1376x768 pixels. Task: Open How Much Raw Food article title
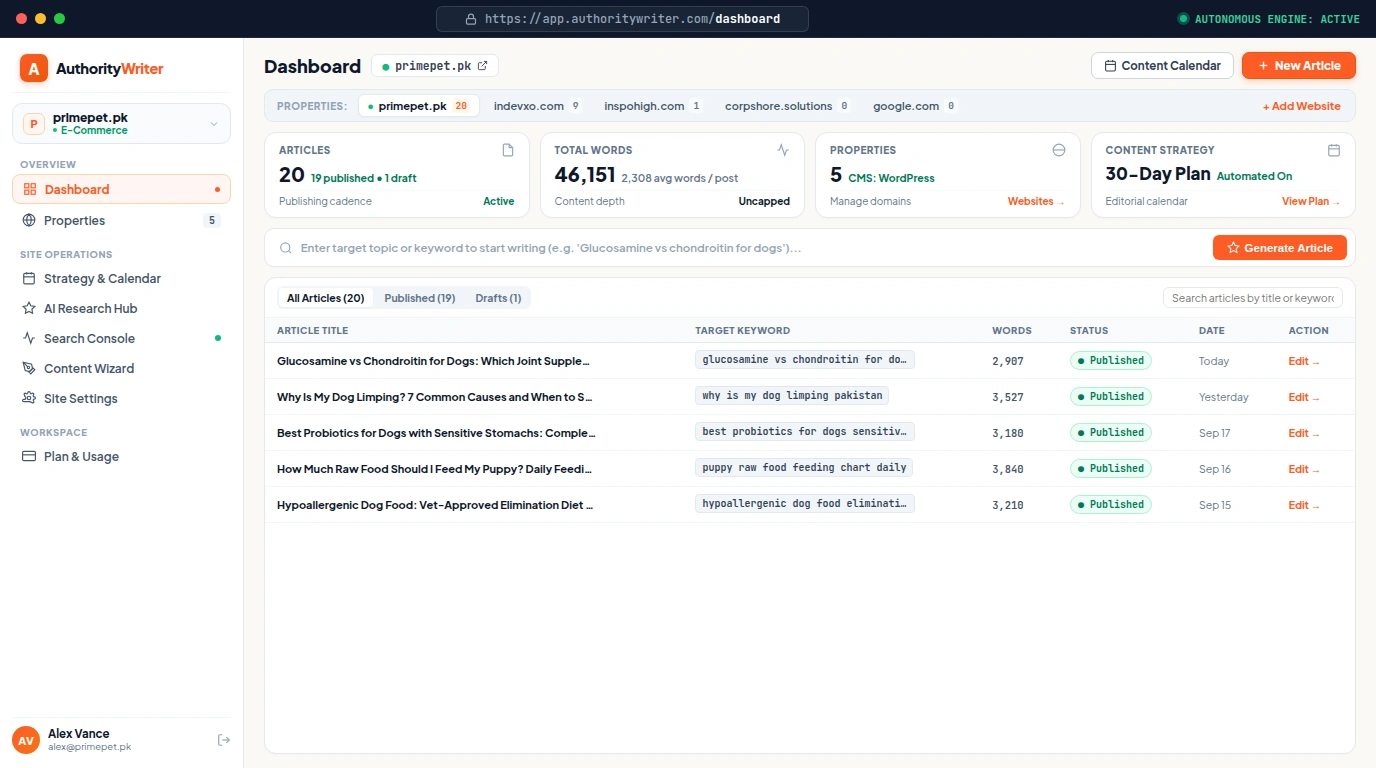tap(434, 469)
